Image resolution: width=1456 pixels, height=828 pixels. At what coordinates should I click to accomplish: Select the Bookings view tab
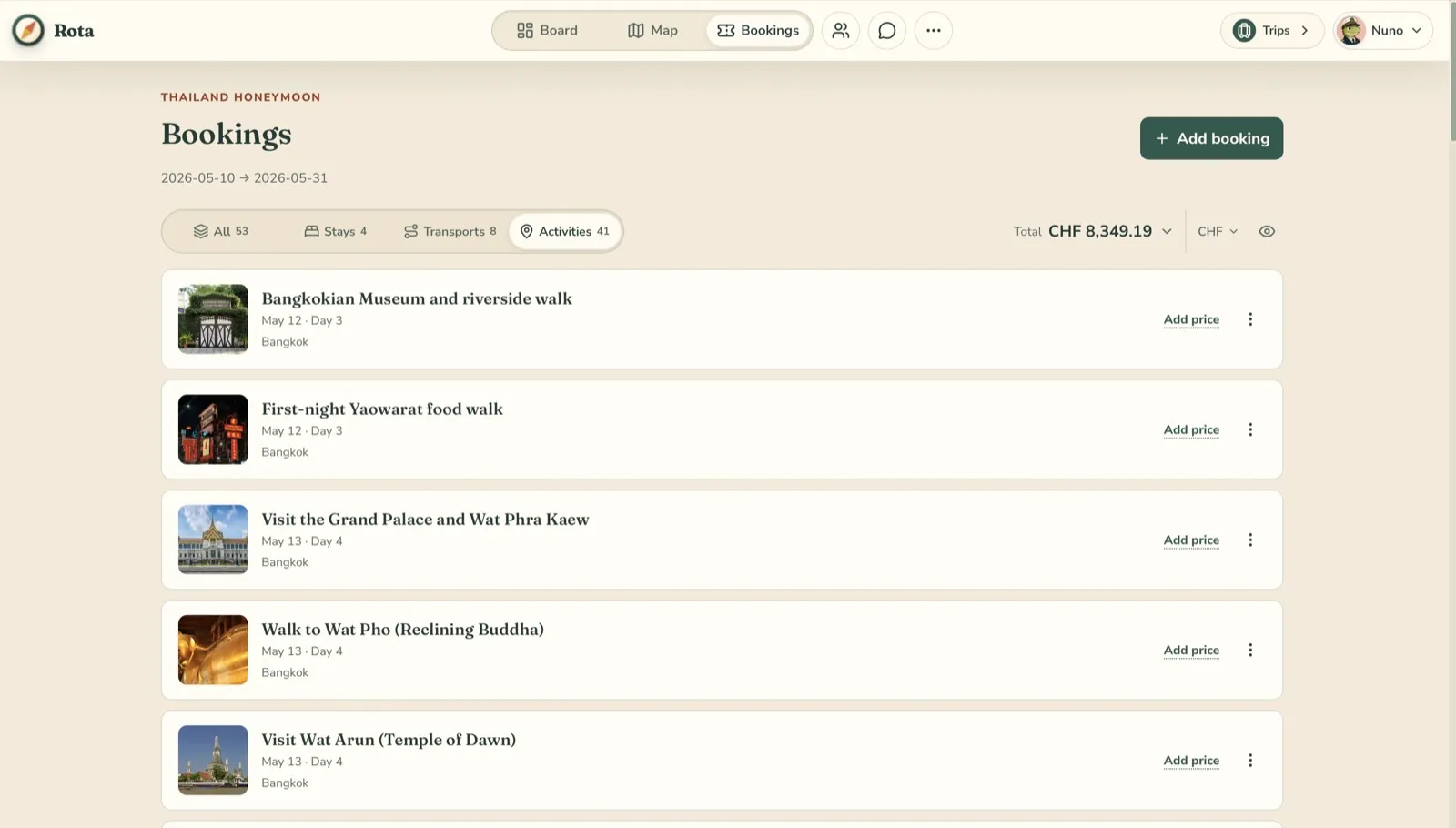pos(758,30)
